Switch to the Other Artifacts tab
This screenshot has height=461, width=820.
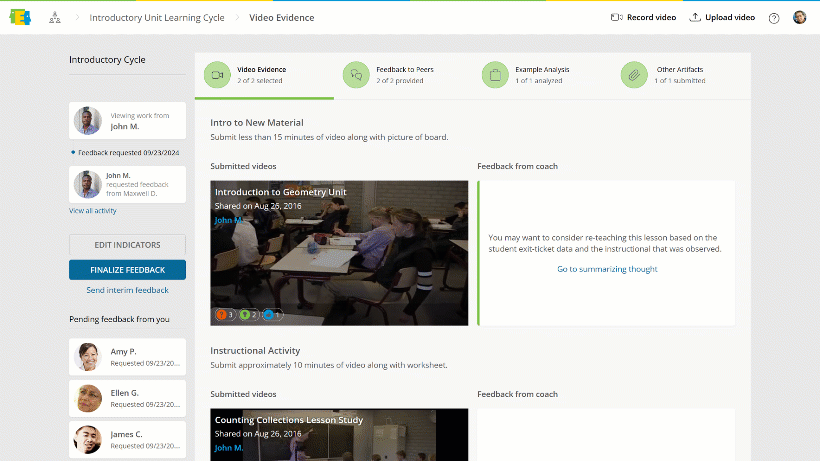681,75
